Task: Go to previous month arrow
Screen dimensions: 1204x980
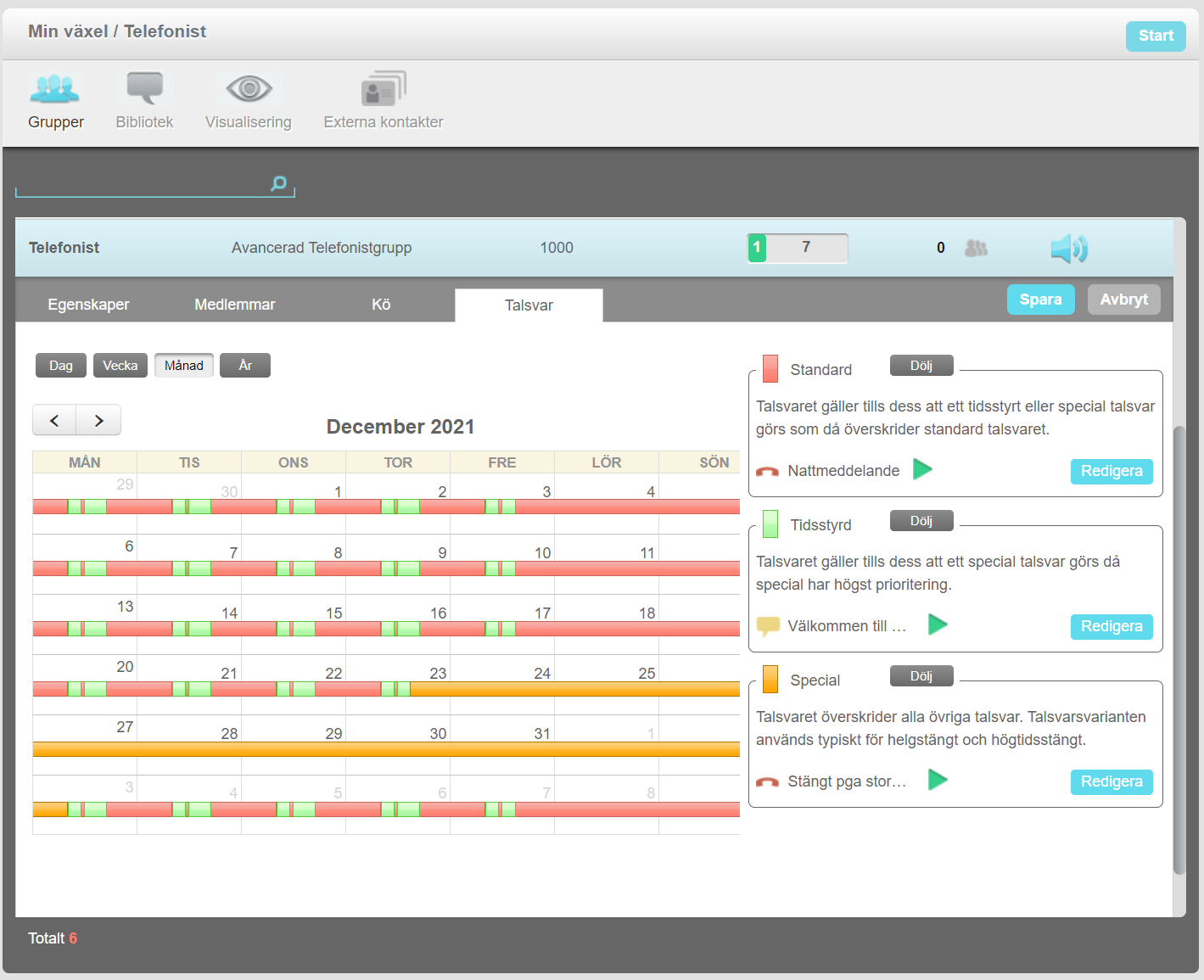Action: 54,420
